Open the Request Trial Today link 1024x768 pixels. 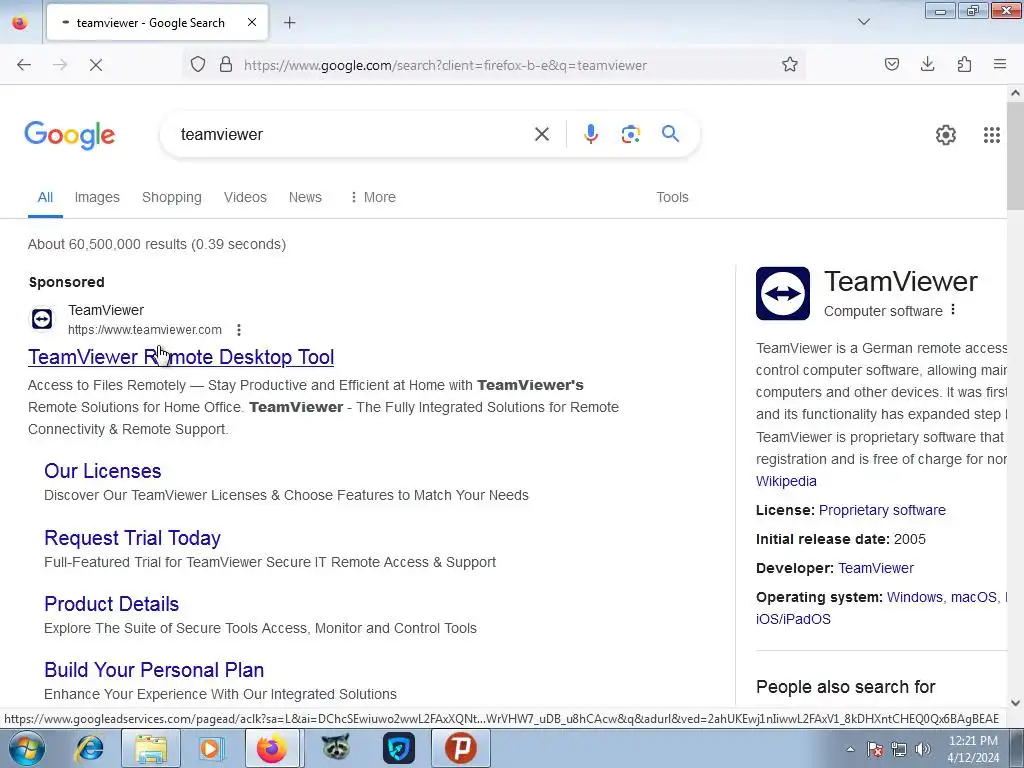(133, 538)
